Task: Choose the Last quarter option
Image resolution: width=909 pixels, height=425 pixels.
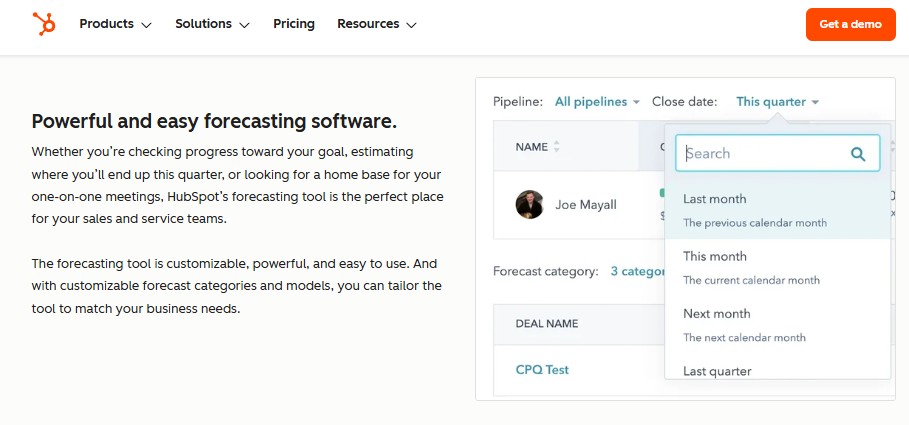Action: [777, 368]
